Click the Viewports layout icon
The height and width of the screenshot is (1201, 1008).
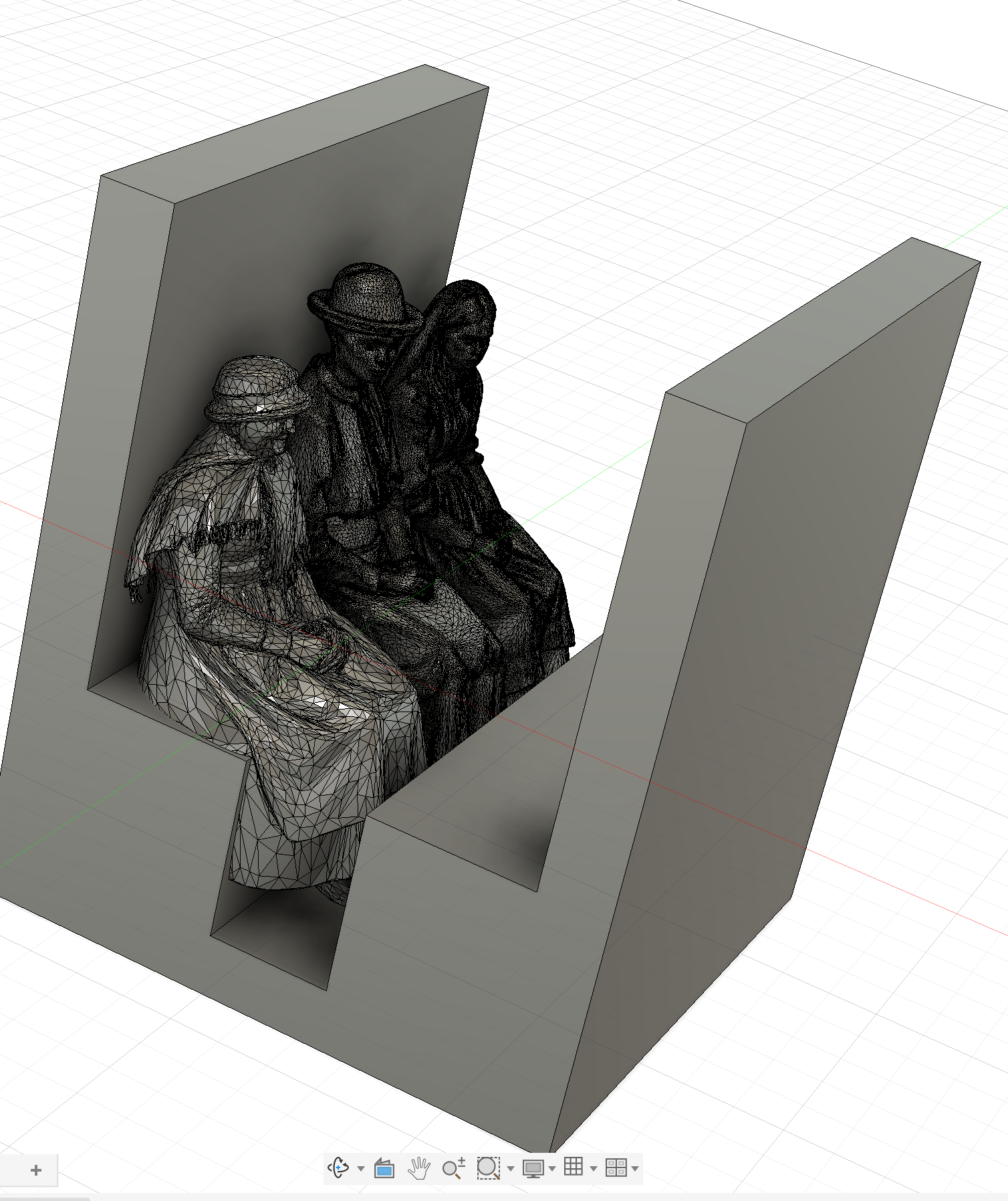click(616, 1168)
